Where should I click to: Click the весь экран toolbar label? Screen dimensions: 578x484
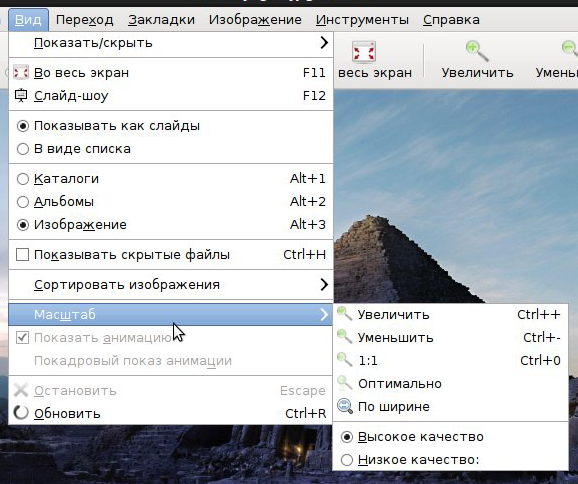point(375,73)
